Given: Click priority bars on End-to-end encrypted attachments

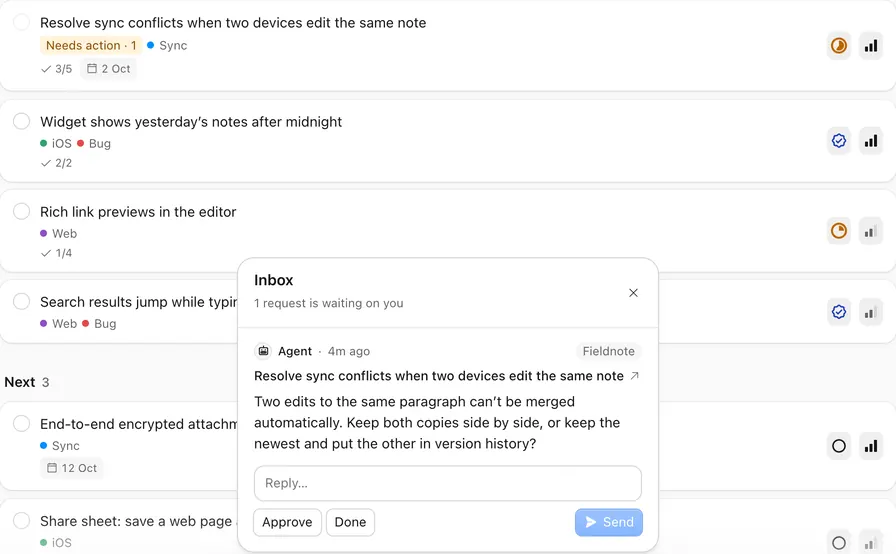Looking at the screenshot, I should click(870, 446).
